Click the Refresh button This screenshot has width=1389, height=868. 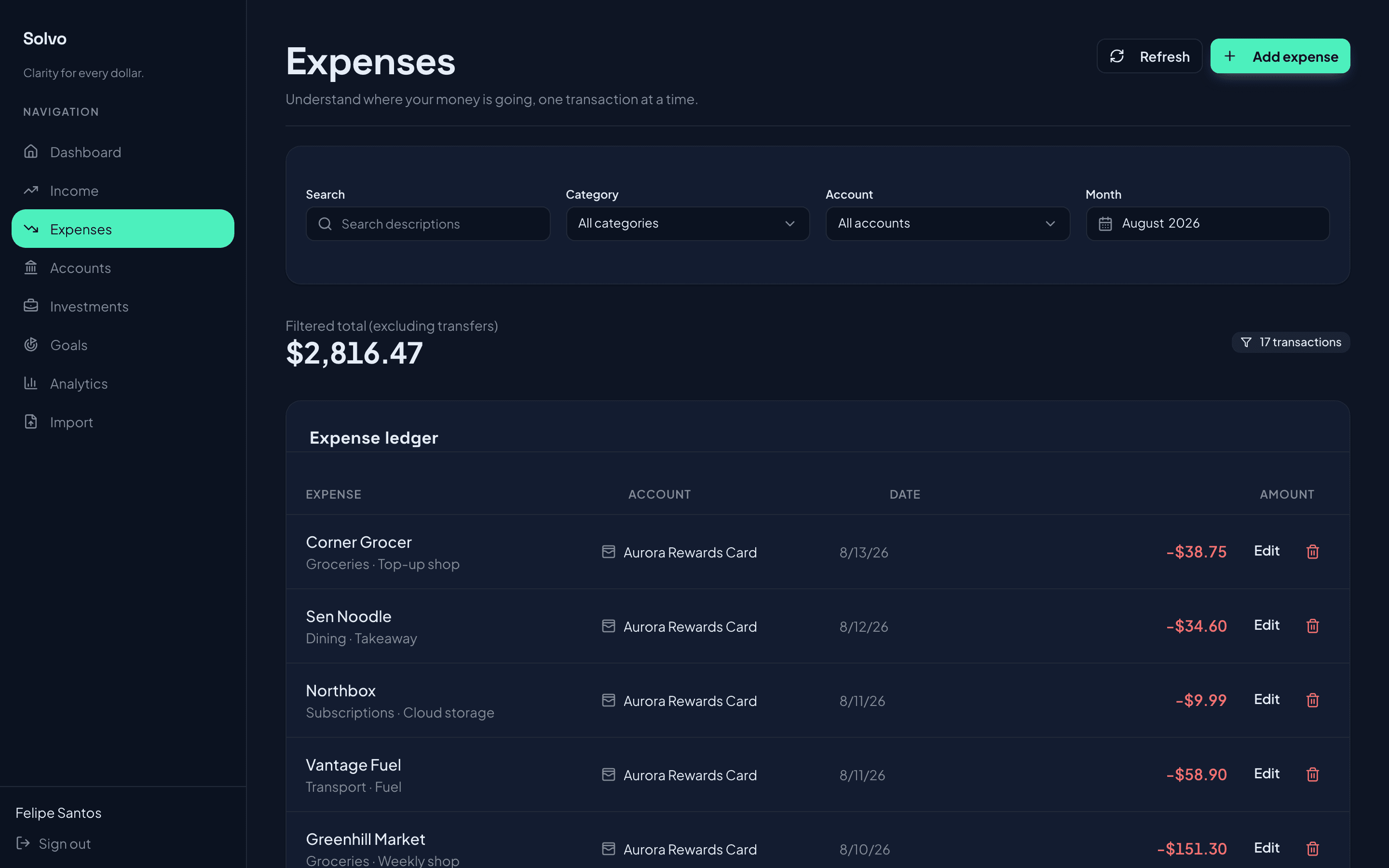click(x=1149, y=56)
